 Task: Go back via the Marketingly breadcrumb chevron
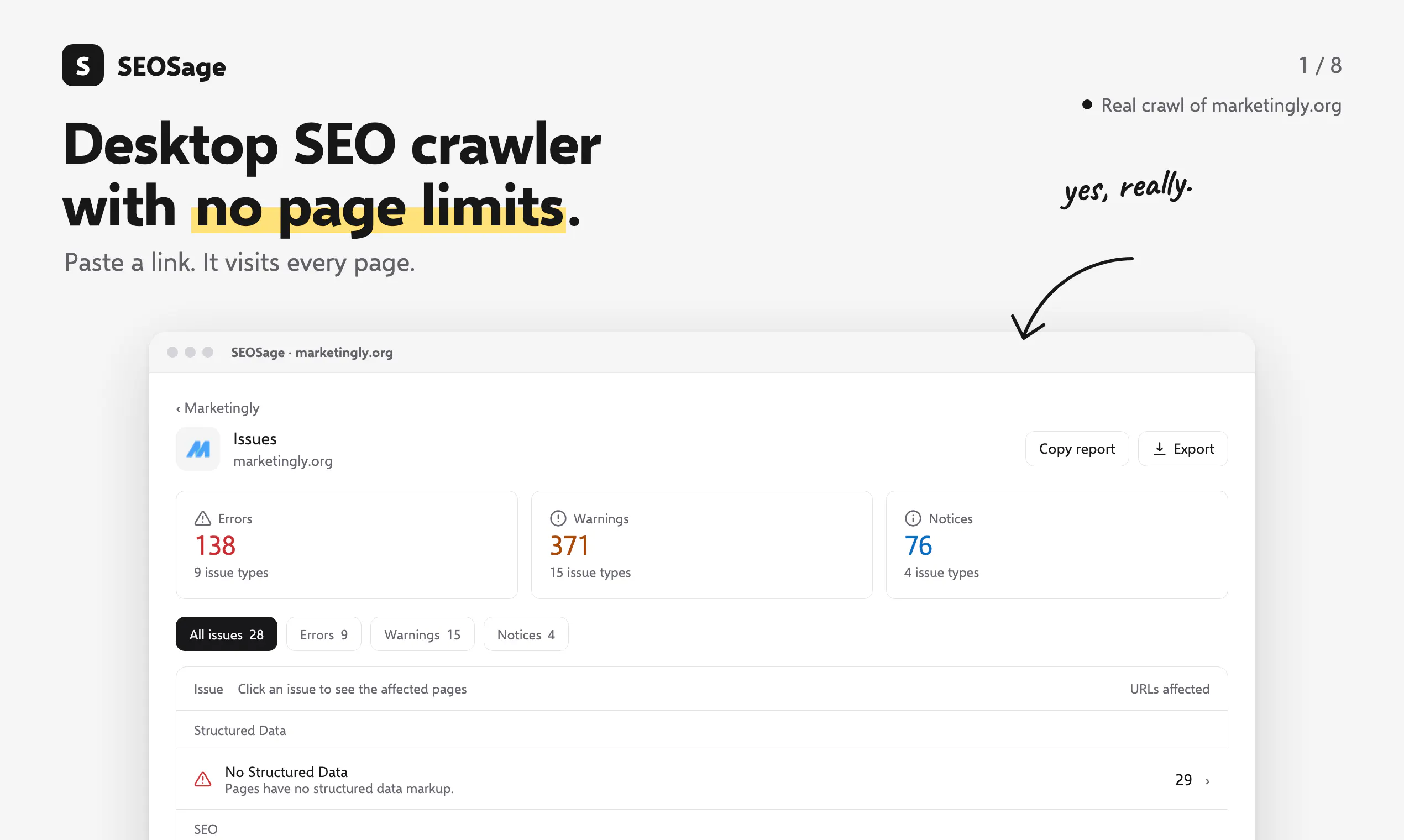click(x=179, y=409)
